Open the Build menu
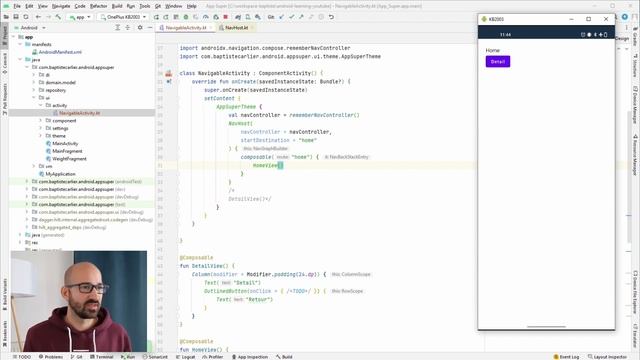The height and width of the screenshot is (360, 640). pyautogui.click(x=117, y=6)
